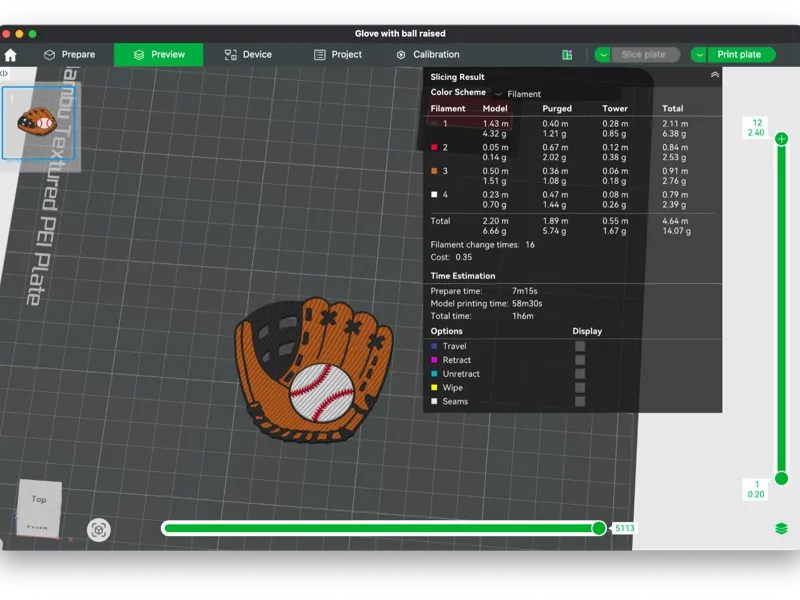Click the Front face of the view cube
The width and height of the screenshot is (800, 600).
coord(37,527)
